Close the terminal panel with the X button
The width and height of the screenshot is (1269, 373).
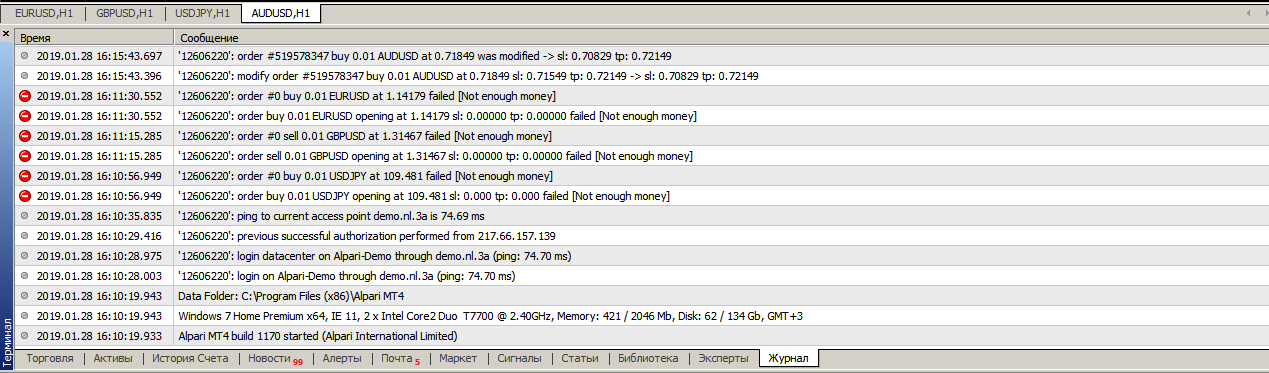[x=6, y=35]
